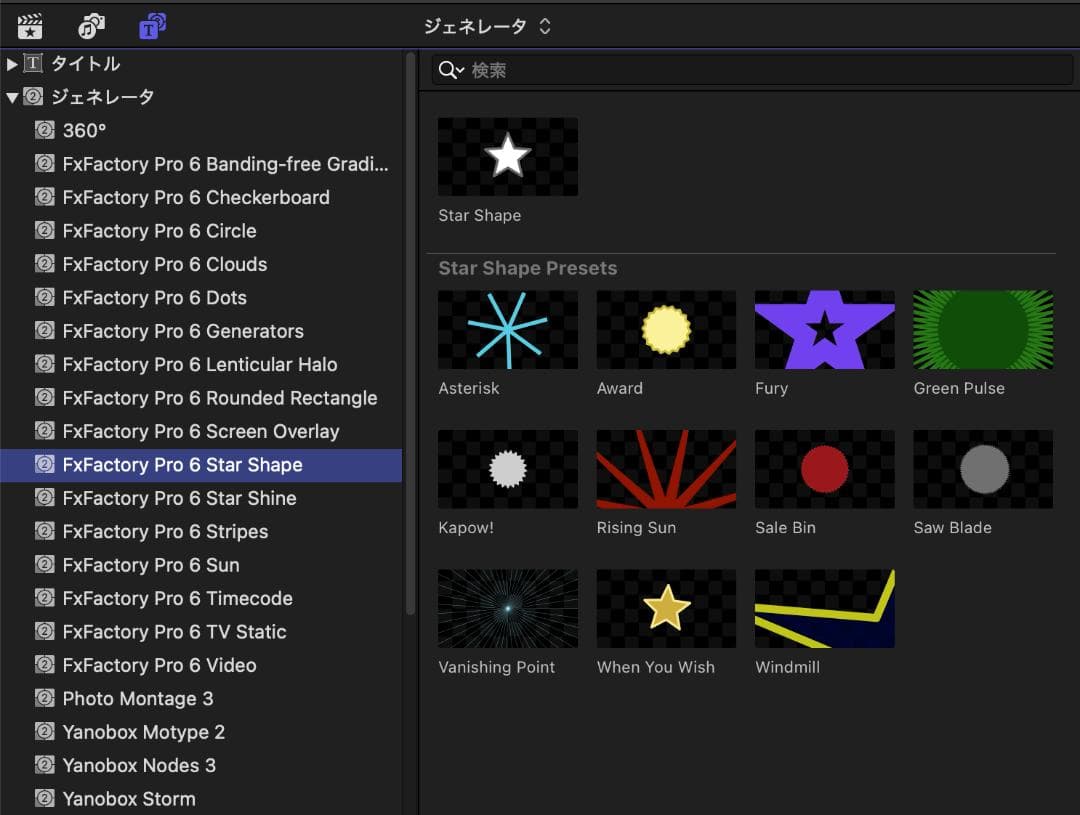1080x815 pixels.
Task: Open the Photos and Audio sidebar icon
Action: (x=91, y=26)
